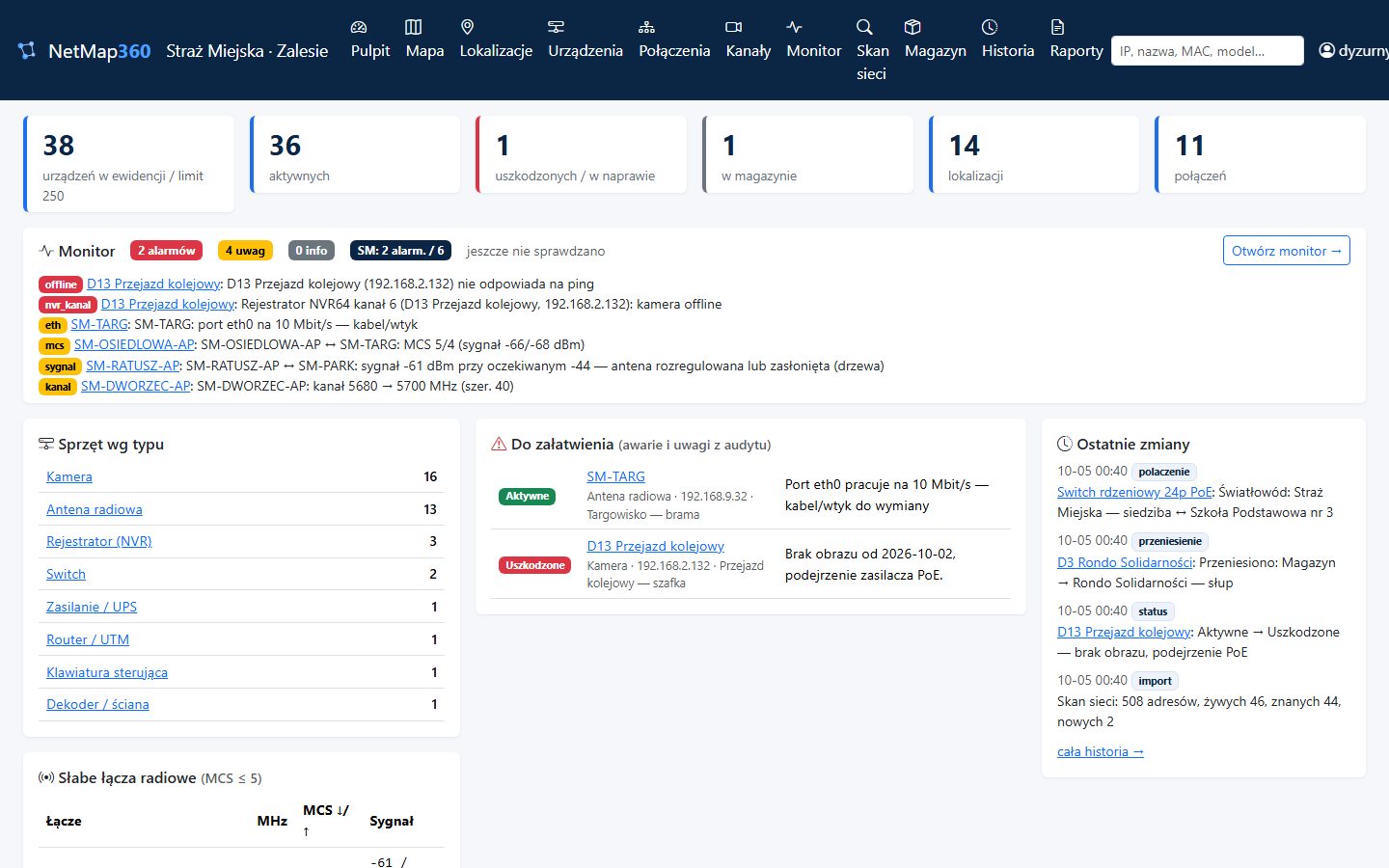This screenshot has width=1389, height=868.
Task: Open Antena radiowa equipment type link
Action: [95, 509]
